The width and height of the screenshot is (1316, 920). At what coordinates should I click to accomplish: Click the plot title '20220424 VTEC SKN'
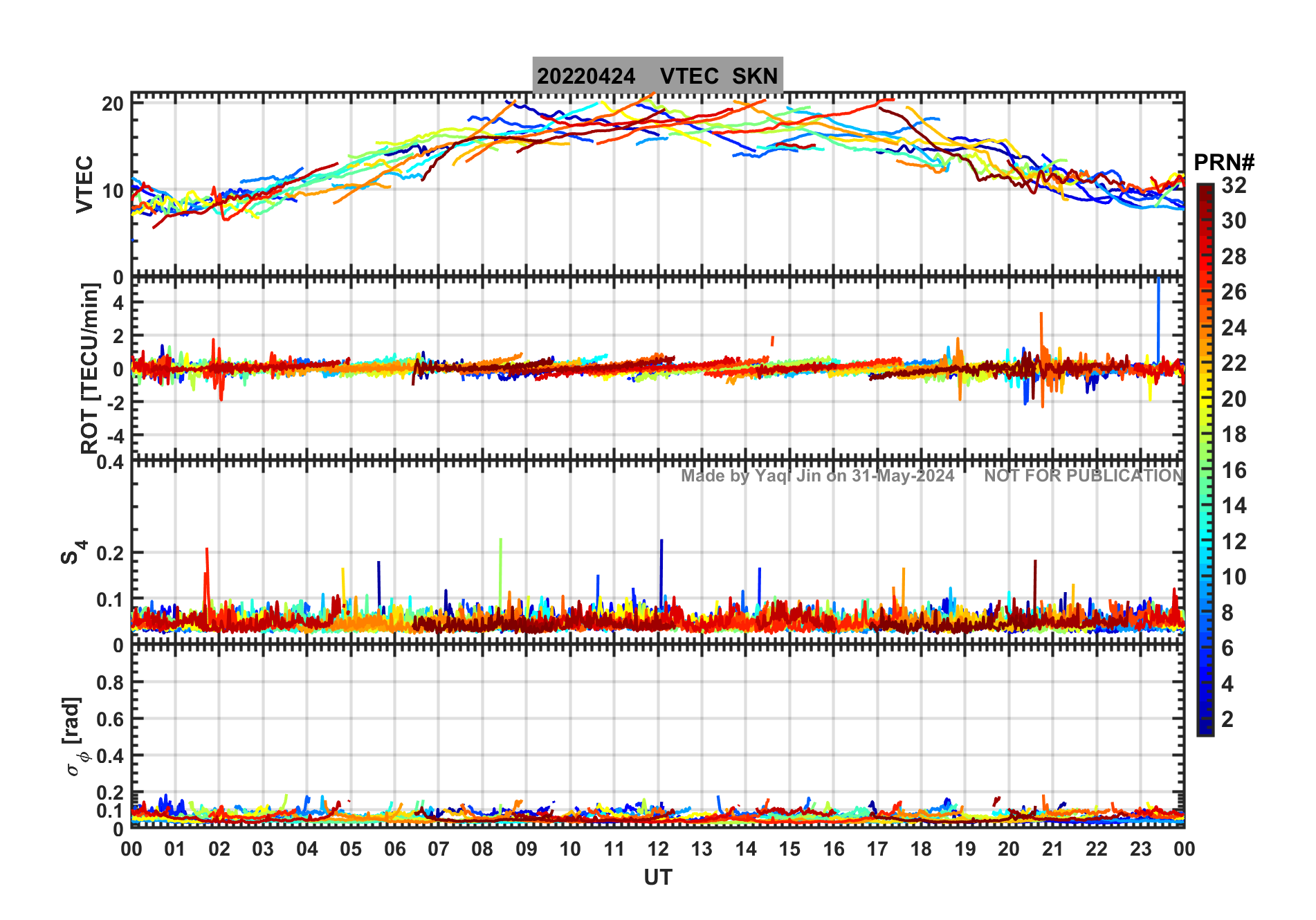pyautogui.click(x=657, y=75)
